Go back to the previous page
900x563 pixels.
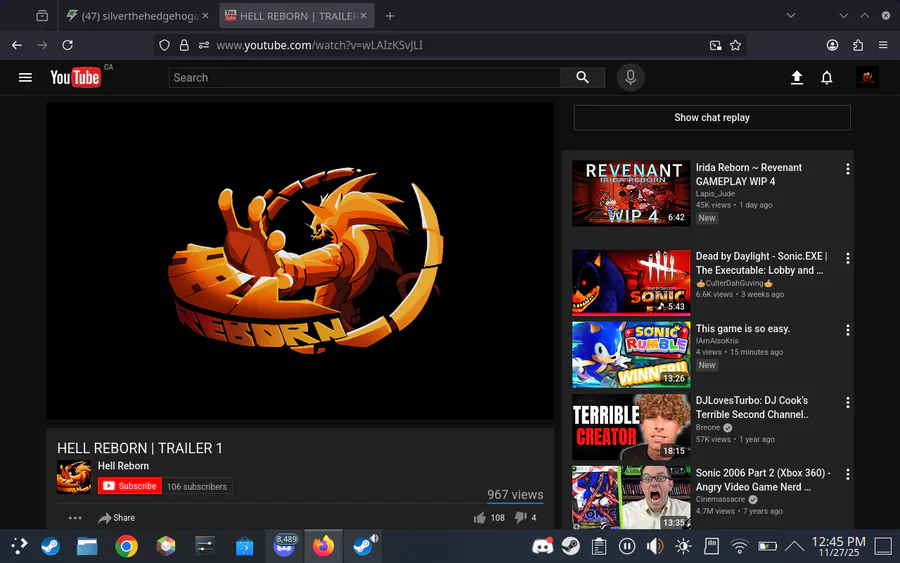click(17, 45)
